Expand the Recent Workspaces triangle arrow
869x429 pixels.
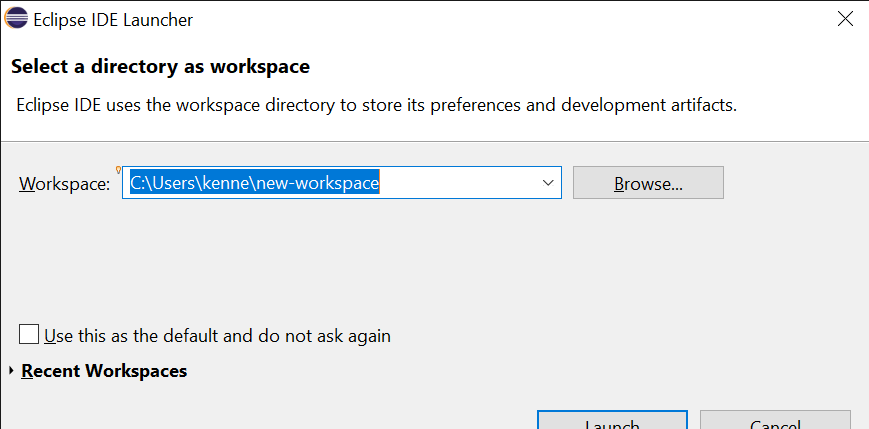click(12, 370)
